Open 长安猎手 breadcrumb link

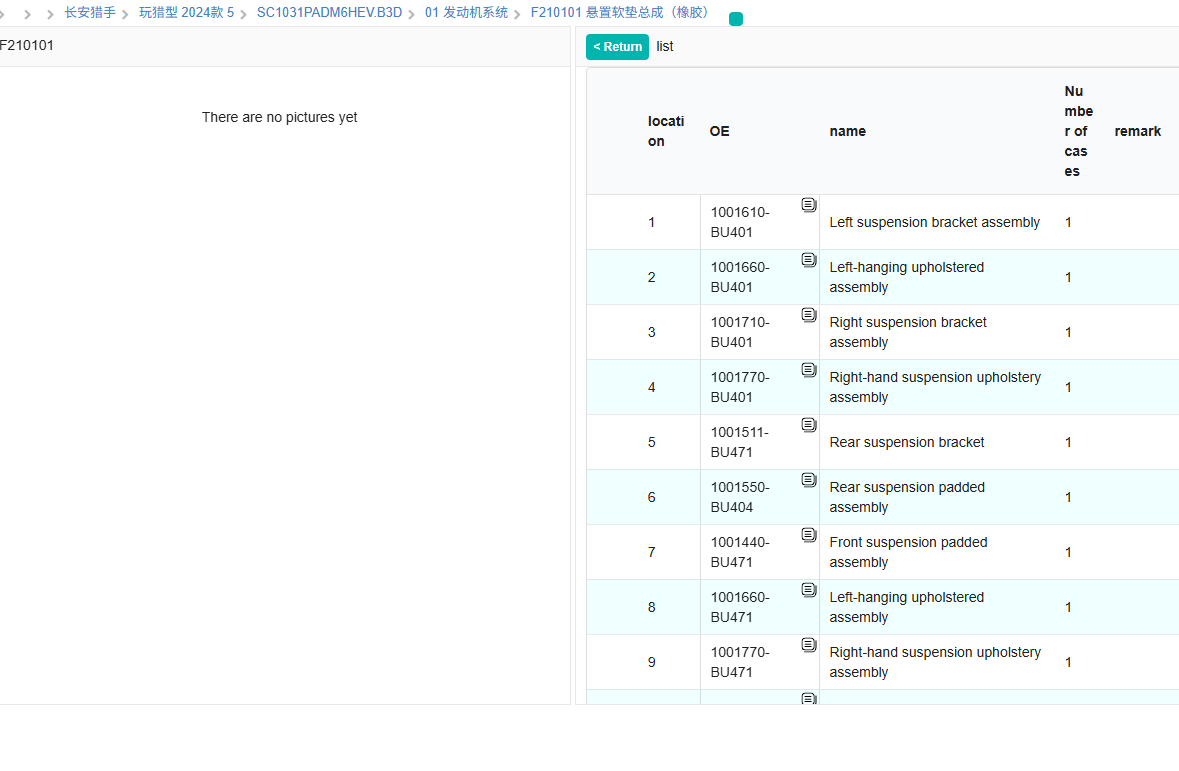pyautogui.click(x=89, y=13)
